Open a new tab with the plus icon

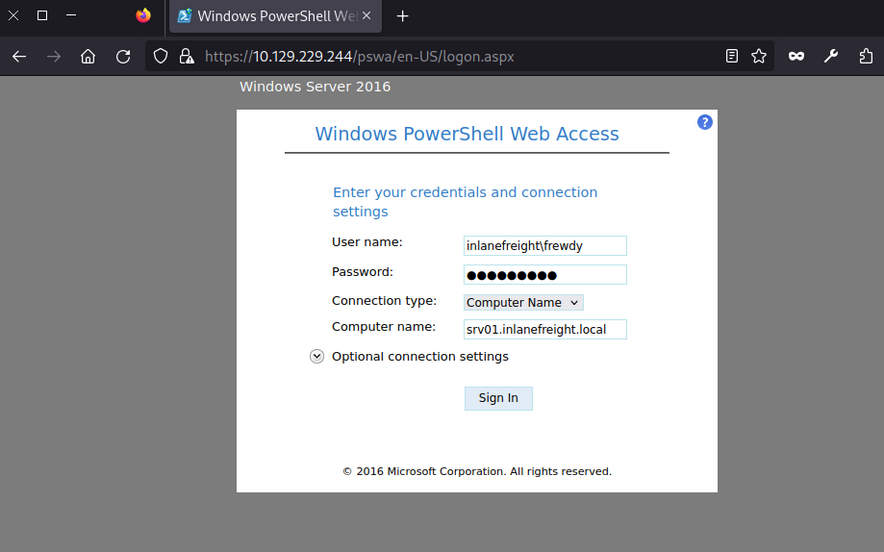coord(403,16)
